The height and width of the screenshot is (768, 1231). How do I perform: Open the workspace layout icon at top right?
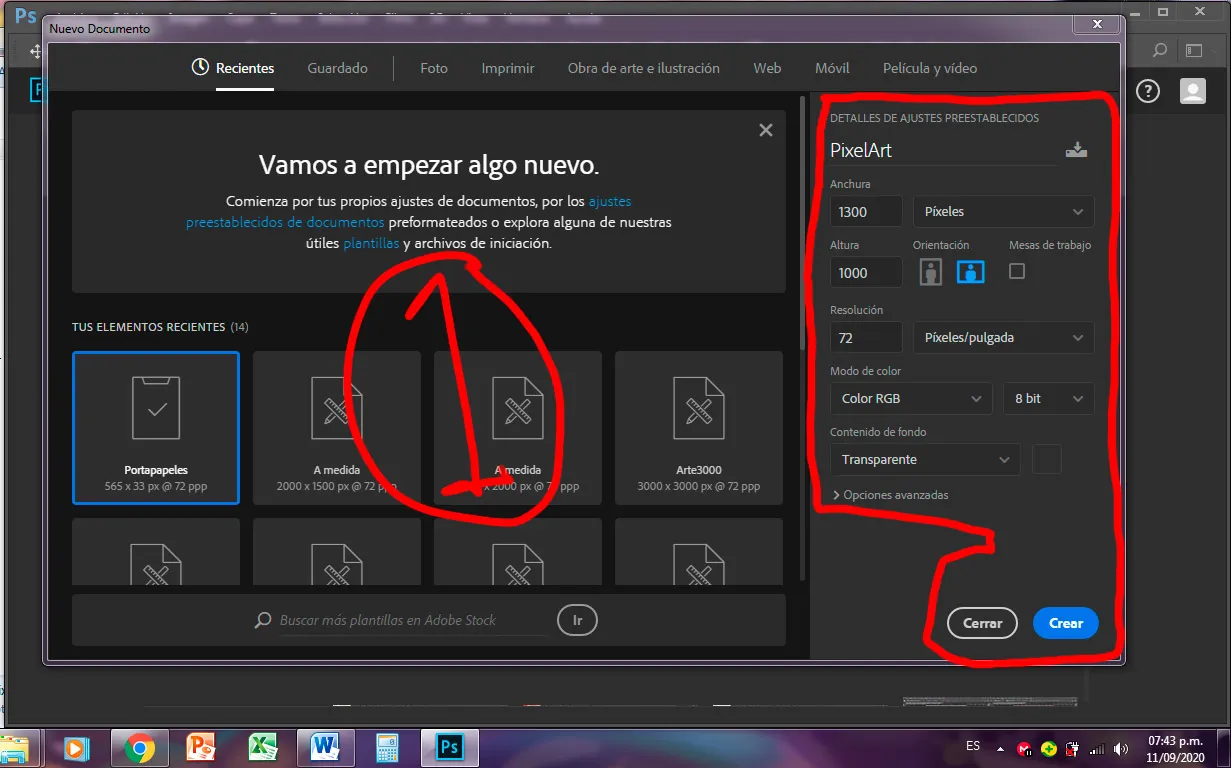coord(1193,50)
